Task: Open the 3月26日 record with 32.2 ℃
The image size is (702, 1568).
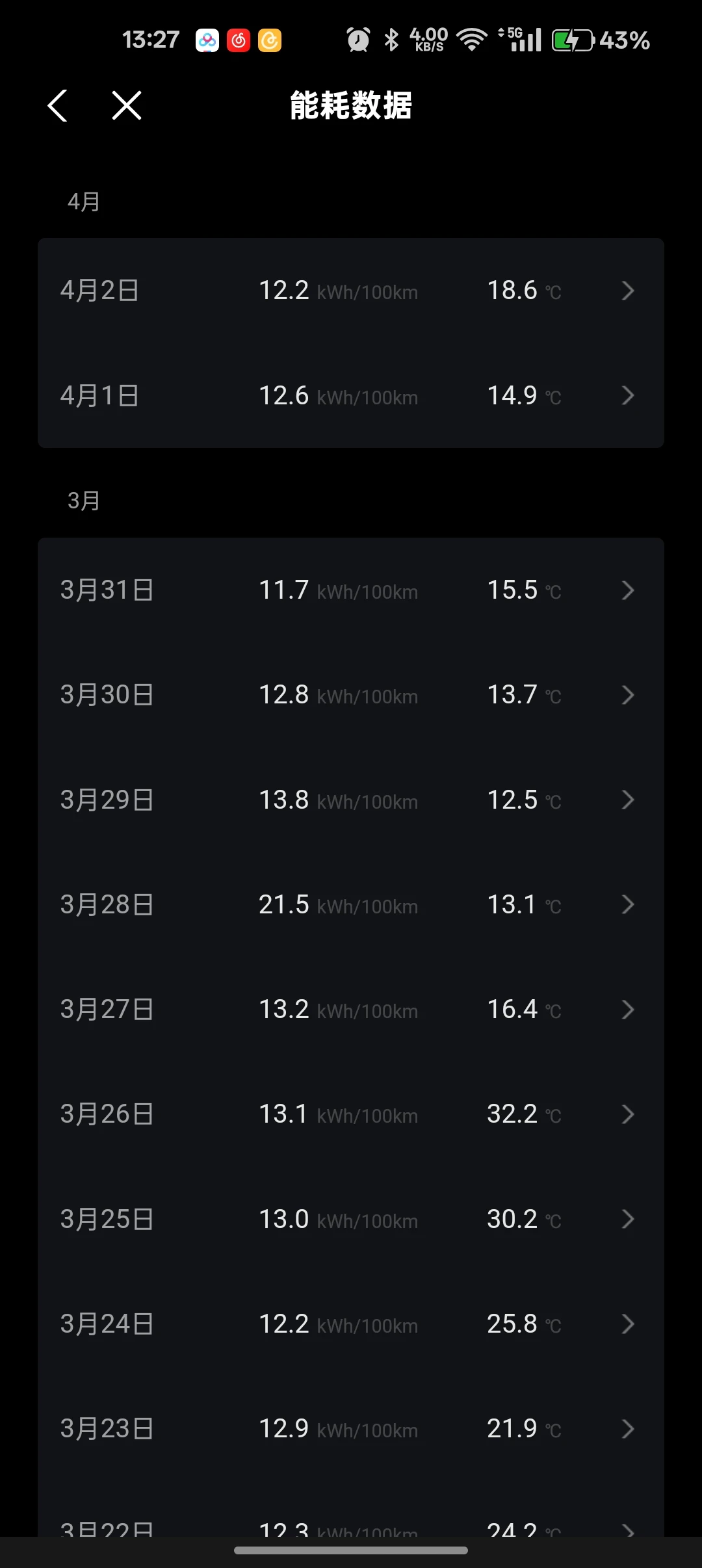Action: [351, 1114]
